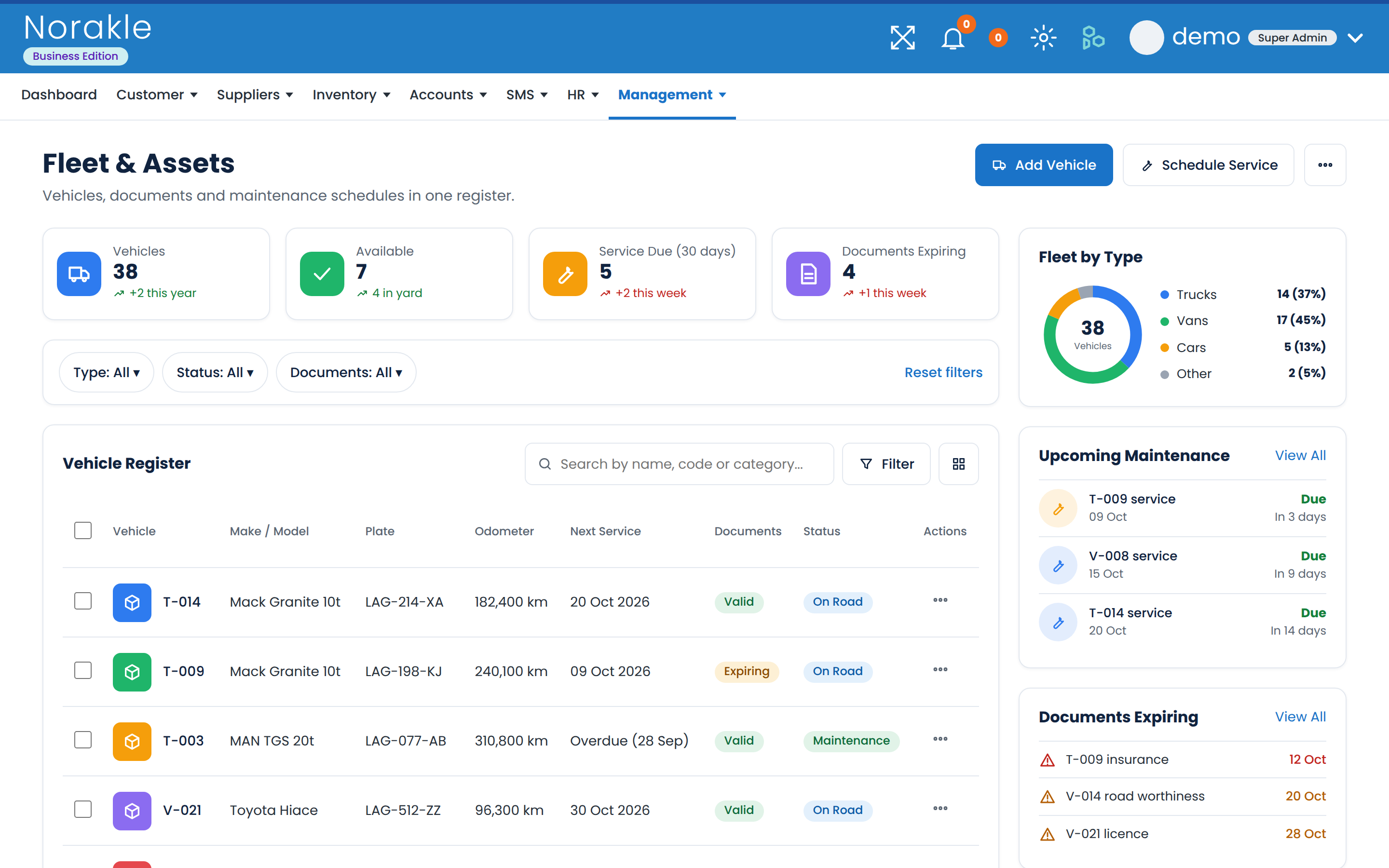The image size is (1389, 868).
Task: Click View All in Upcoming Maintenance
Action: [1300, 455]
